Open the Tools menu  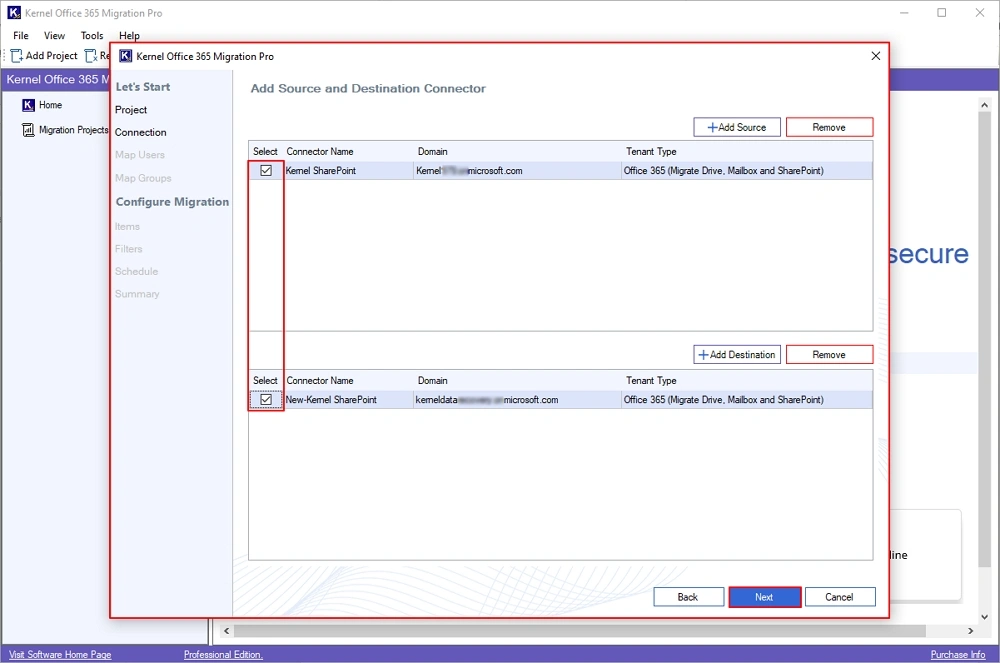[92, 36]
